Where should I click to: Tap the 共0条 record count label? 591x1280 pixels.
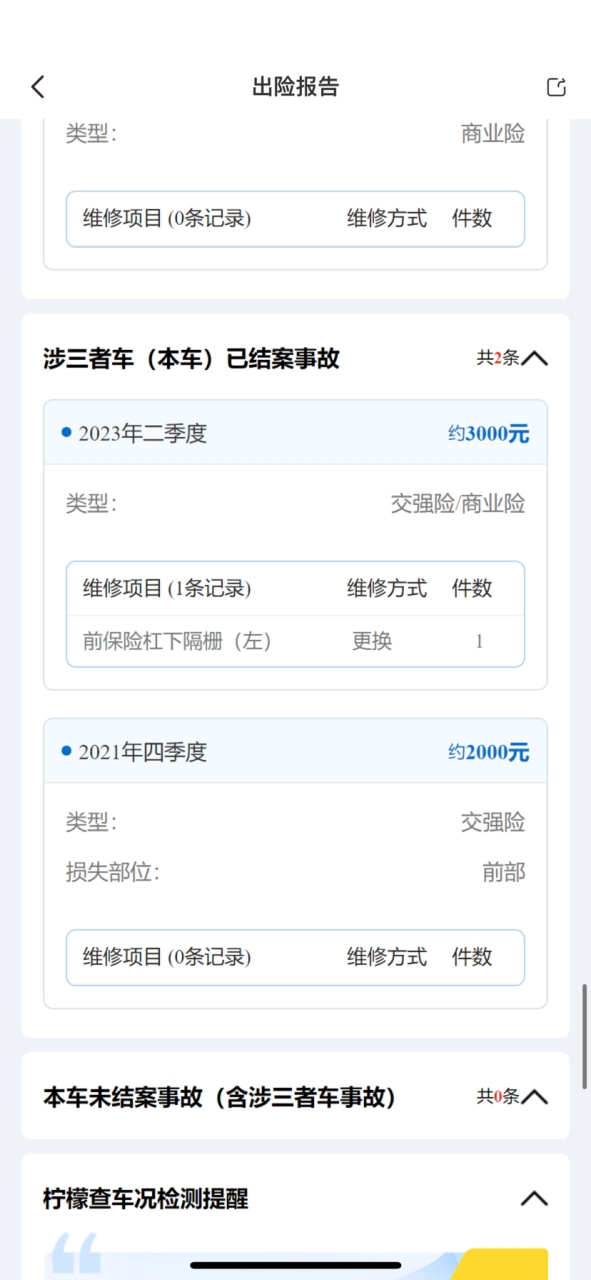click(x=497, y=1097)
